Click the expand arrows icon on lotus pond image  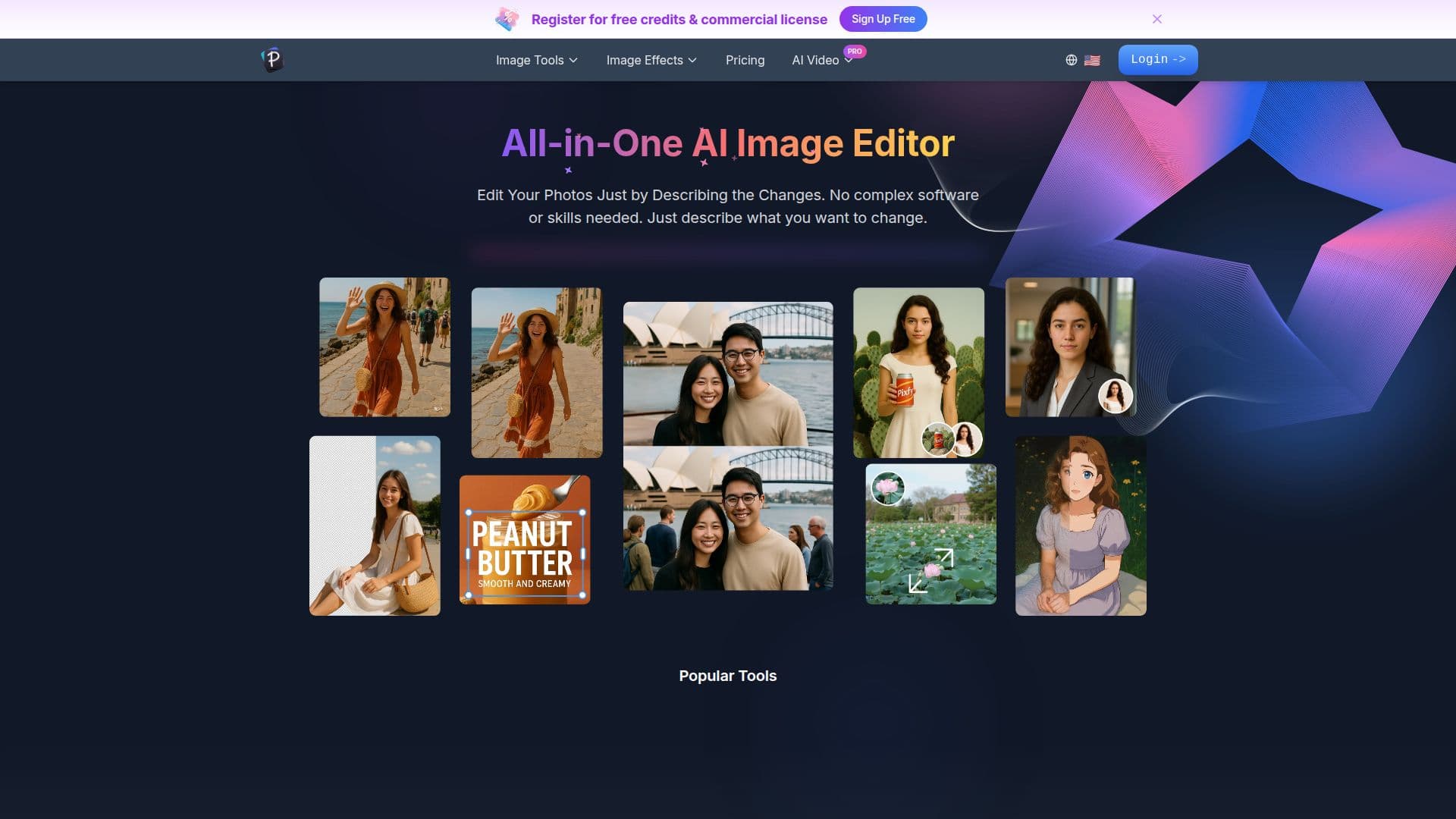pyautogui.click(x=931, y=570)
